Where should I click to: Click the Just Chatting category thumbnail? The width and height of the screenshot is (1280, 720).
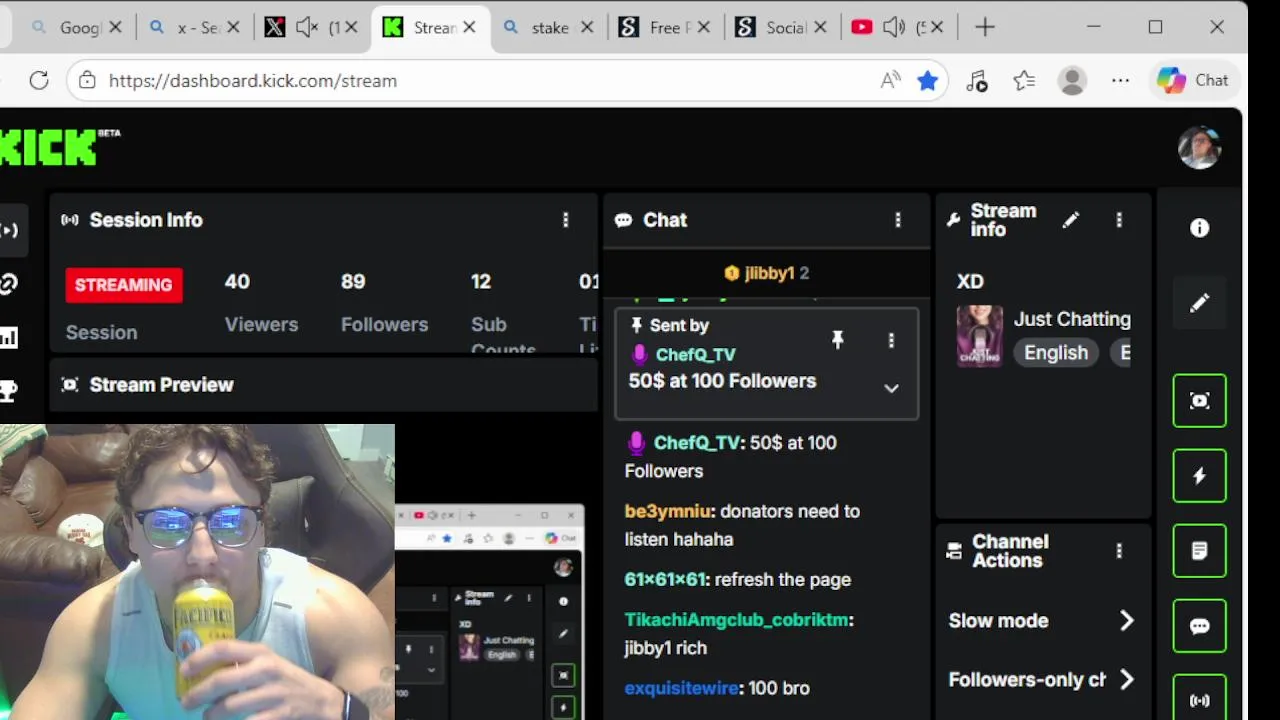pyautogui.click(x=980, y=336)
